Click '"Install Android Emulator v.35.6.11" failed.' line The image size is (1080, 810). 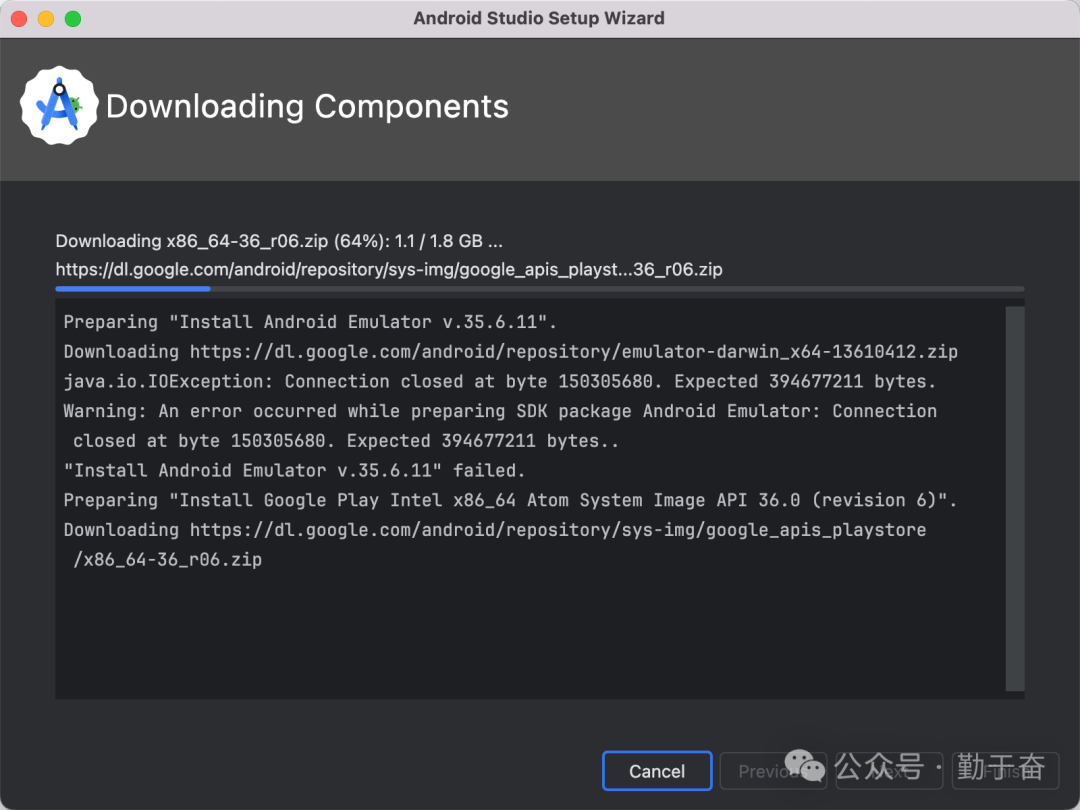(x=294, y=470)
